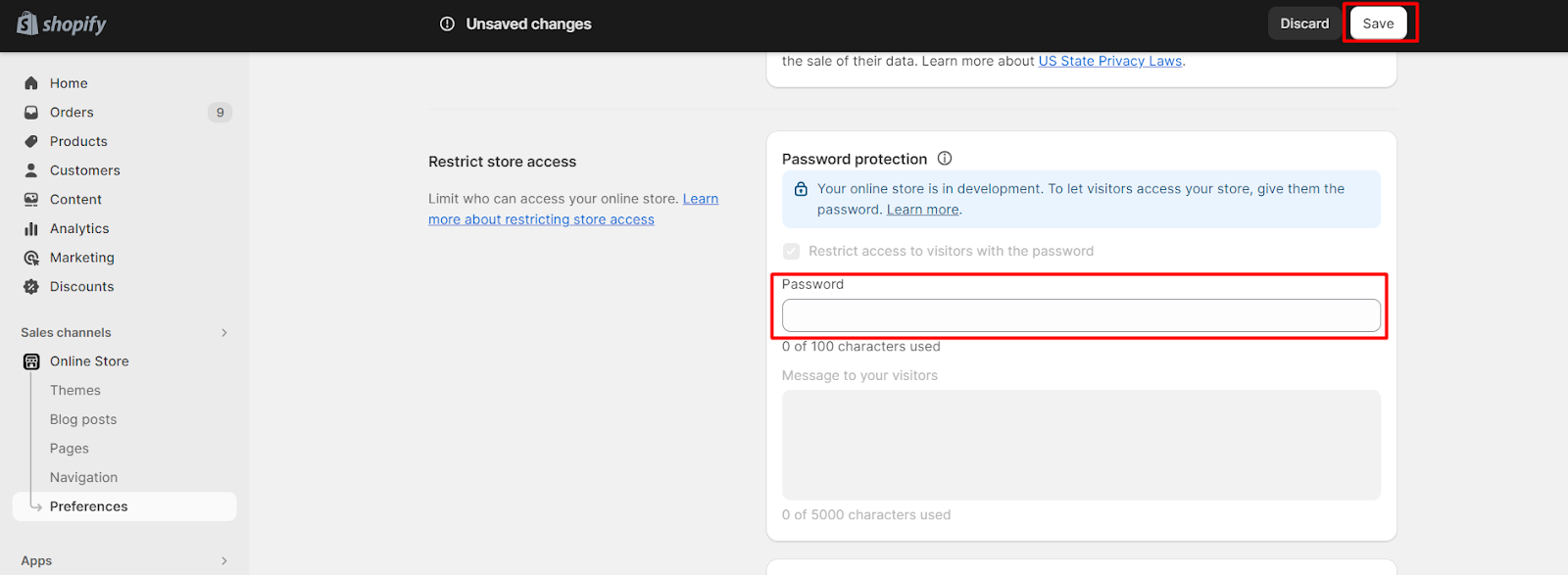
Task: Click the Marketing target icon
Action: click(31, 258)
